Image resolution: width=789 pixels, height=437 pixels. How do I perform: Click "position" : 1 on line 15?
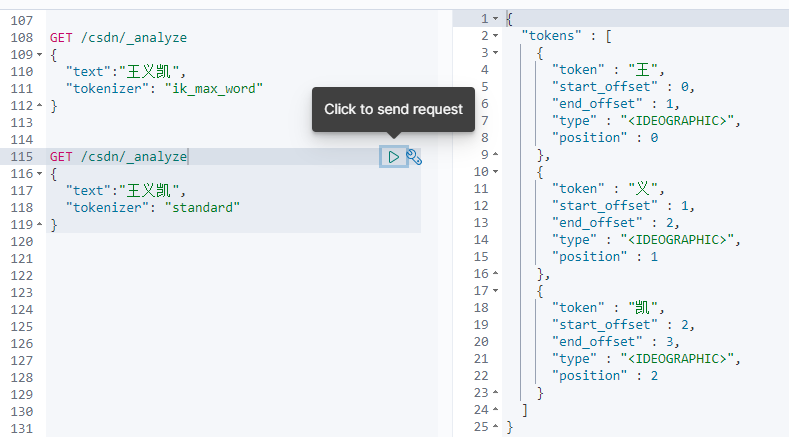pyautogui.click(x=605, y=257)
